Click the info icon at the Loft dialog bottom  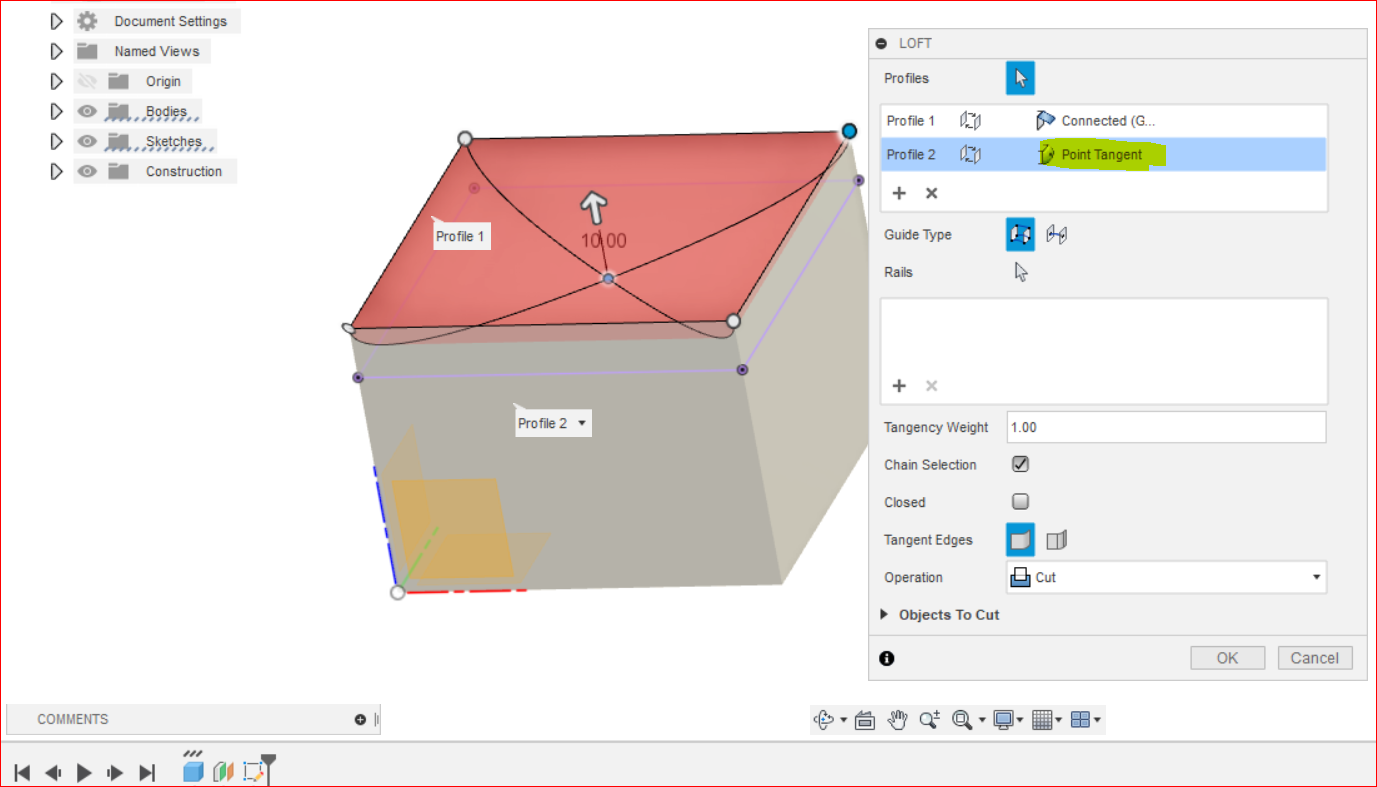click(887, 658)
